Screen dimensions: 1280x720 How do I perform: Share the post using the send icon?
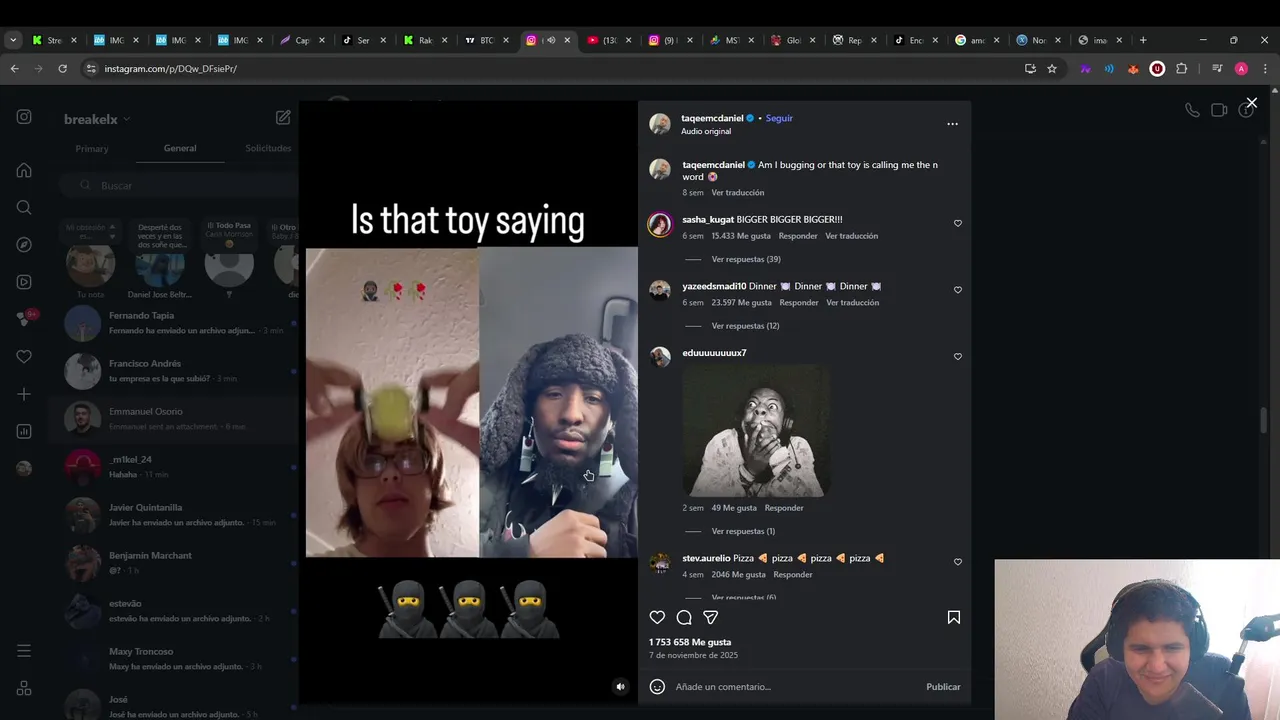coord(710,617)
